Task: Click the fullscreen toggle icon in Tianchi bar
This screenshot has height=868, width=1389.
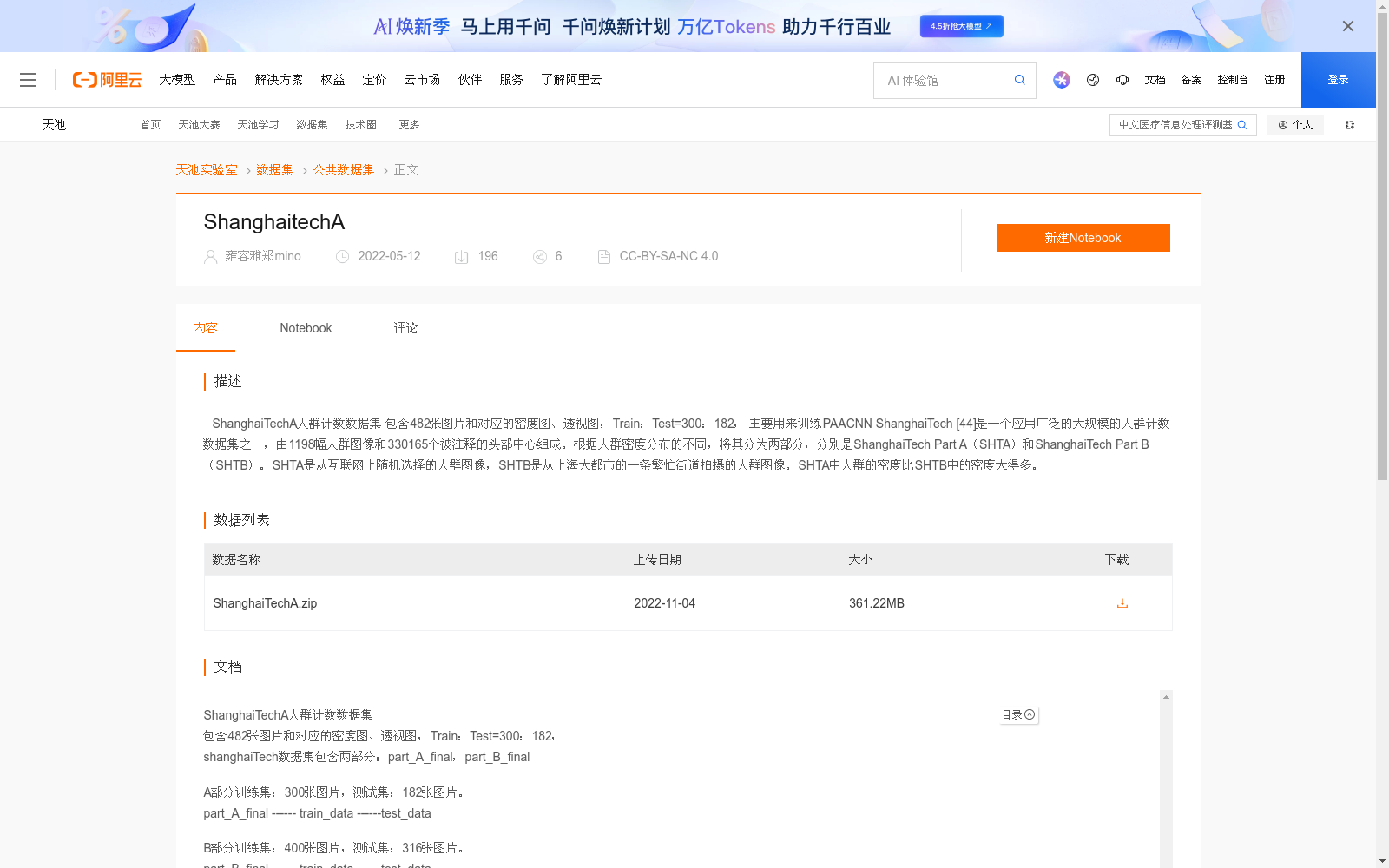Action: tap(1350, 125)
